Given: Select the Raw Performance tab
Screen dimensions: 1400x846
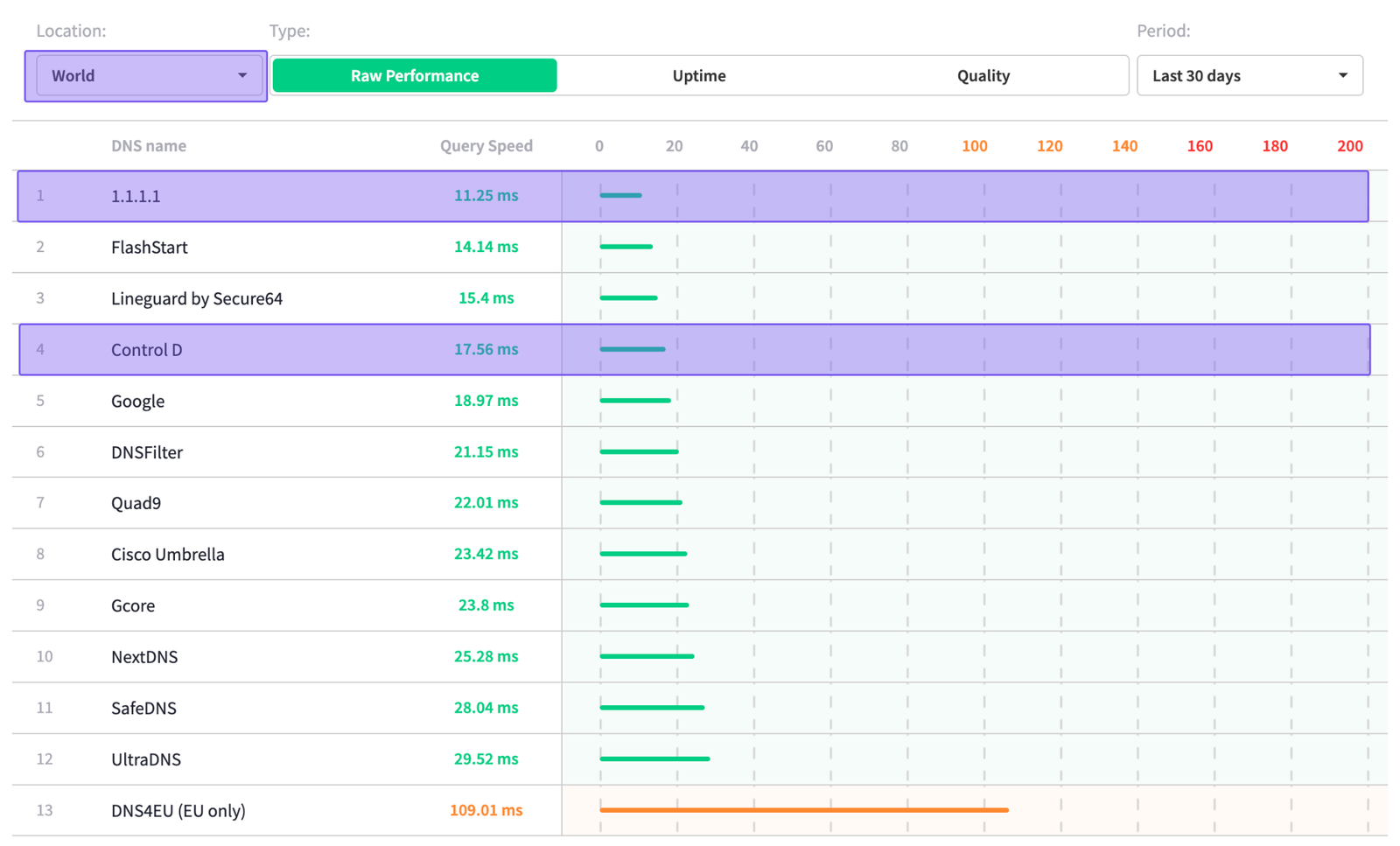Looking at the screenshot, I should 414,75.
